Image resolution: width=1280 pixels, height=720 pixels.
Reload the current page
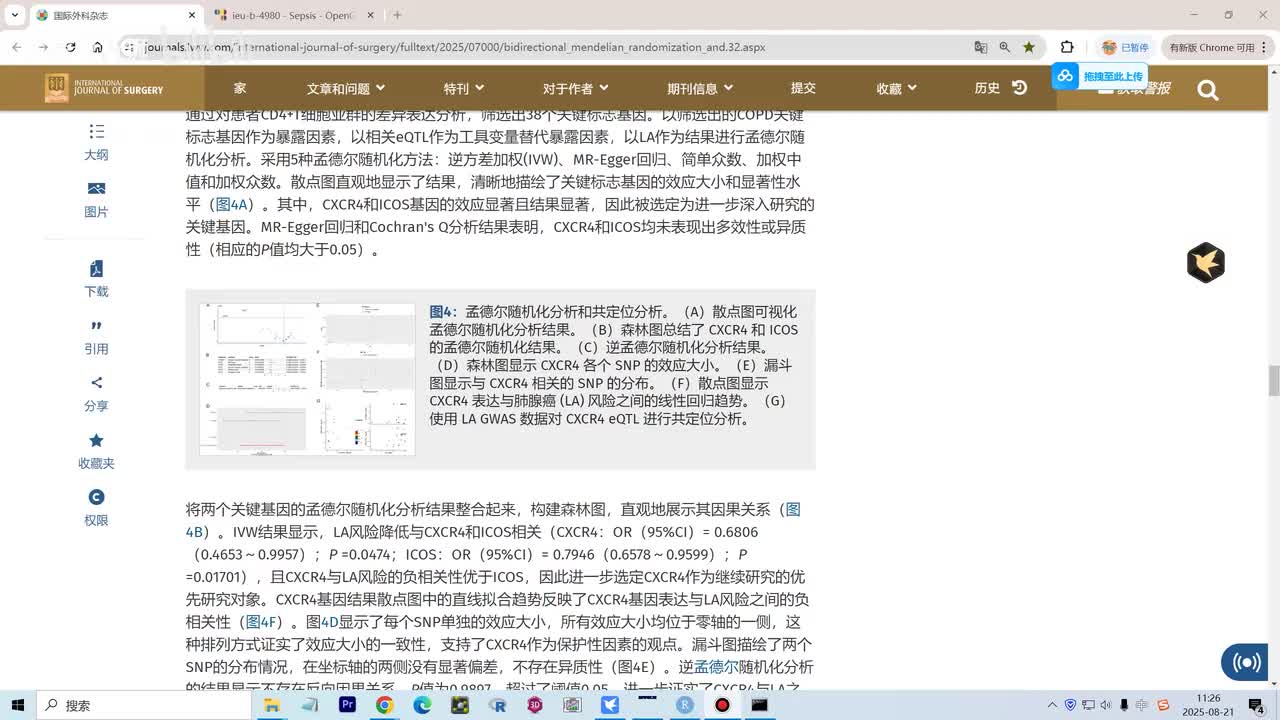pyautogui.click(x=70, y=47)
